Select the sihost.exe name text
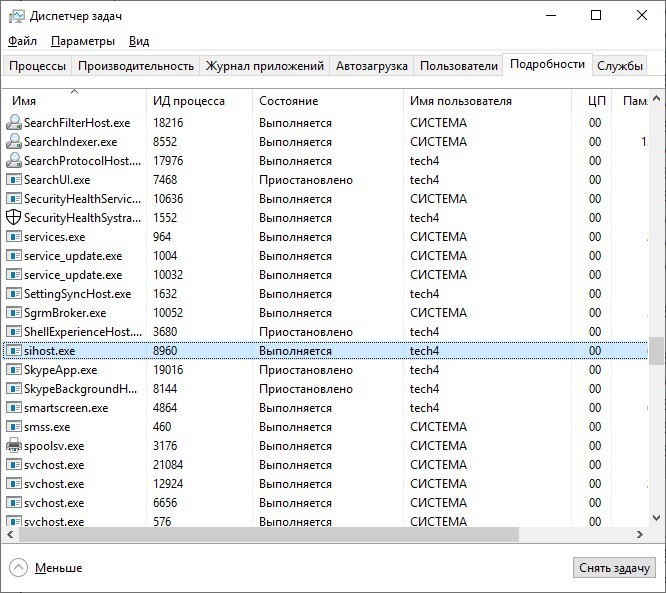The height and width of the screenshot is (593, 666). pyautogui.click(x=50, y=351)
